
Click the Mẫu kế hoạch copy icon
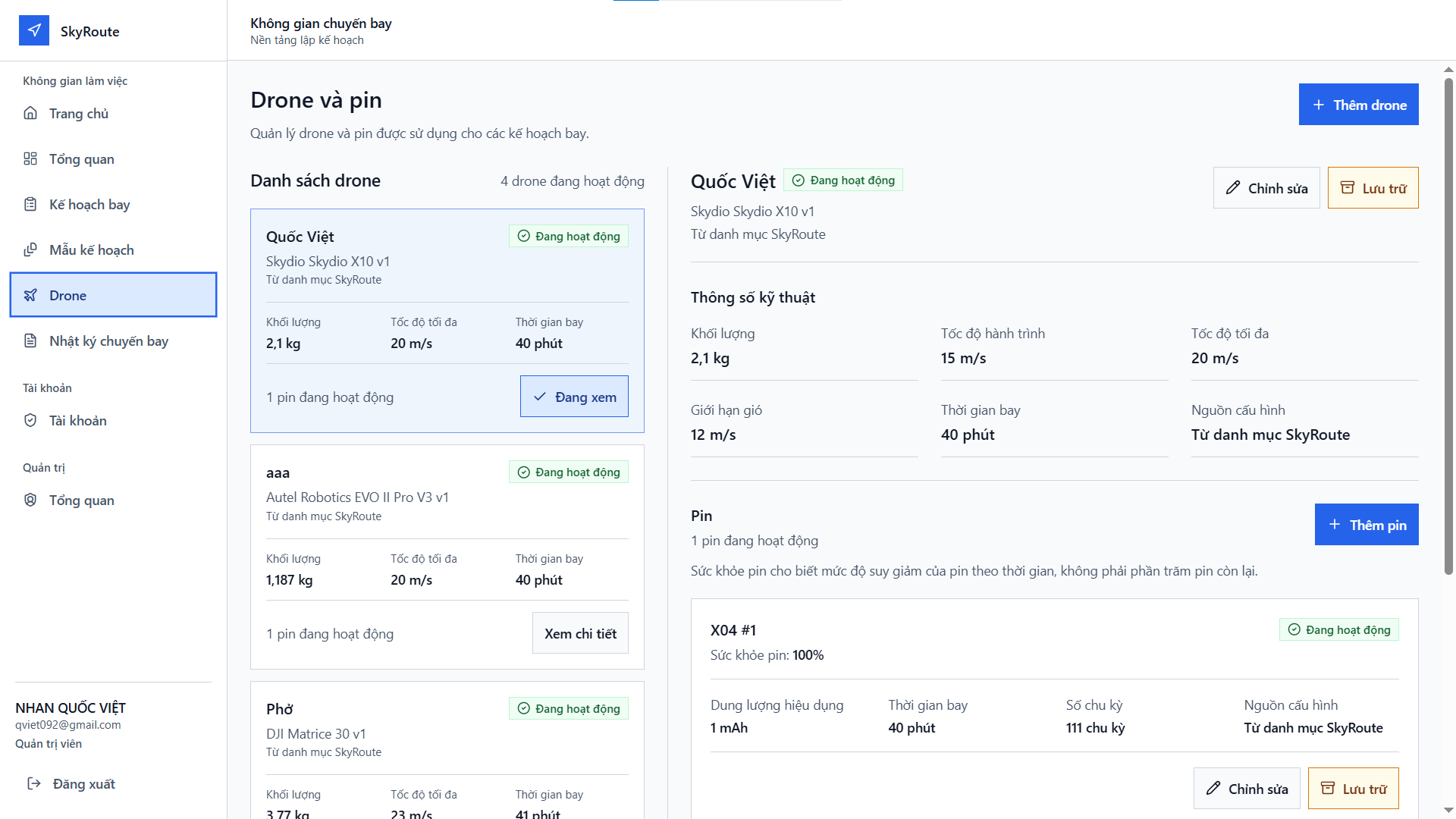tap(30, 249)
